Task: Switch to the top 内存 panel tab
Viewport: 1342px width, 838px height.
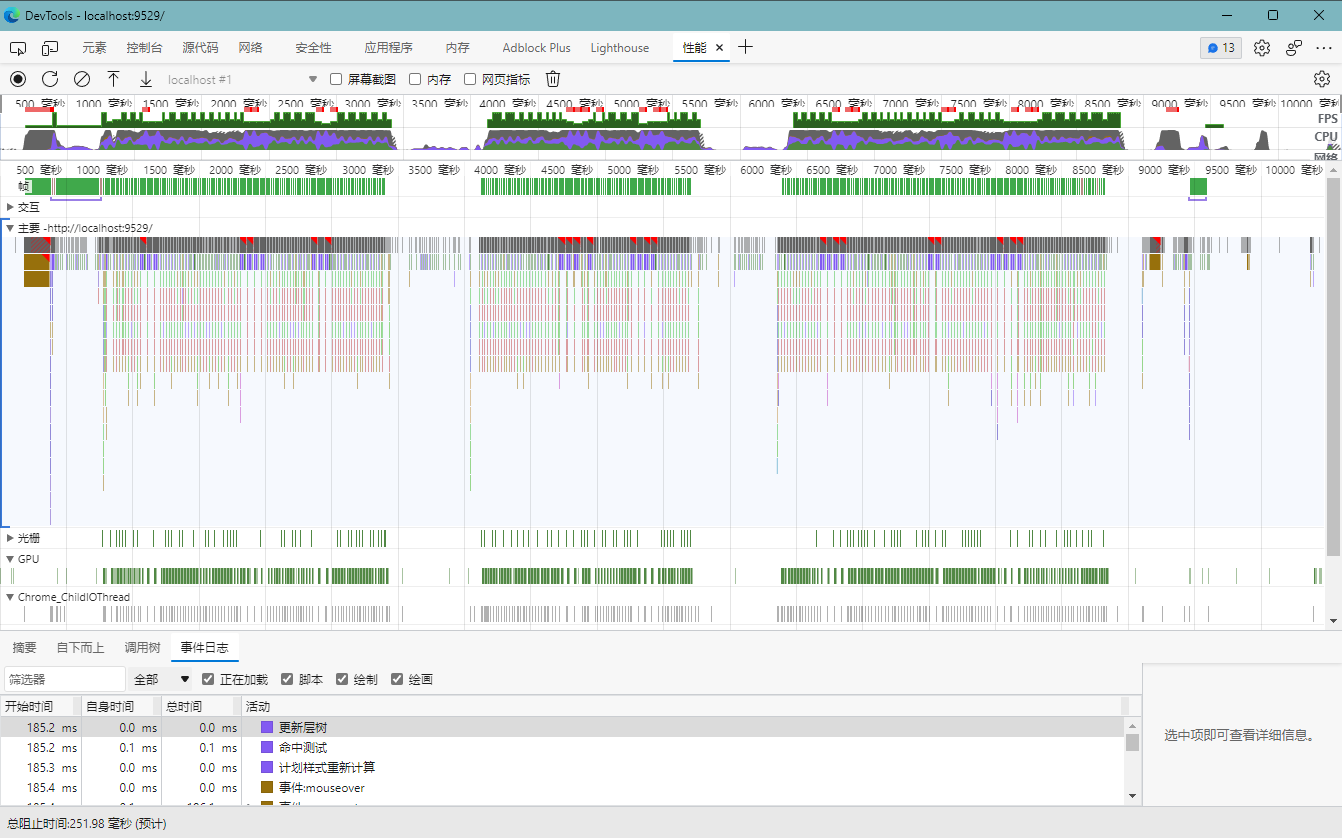Action: coord(457,48)
